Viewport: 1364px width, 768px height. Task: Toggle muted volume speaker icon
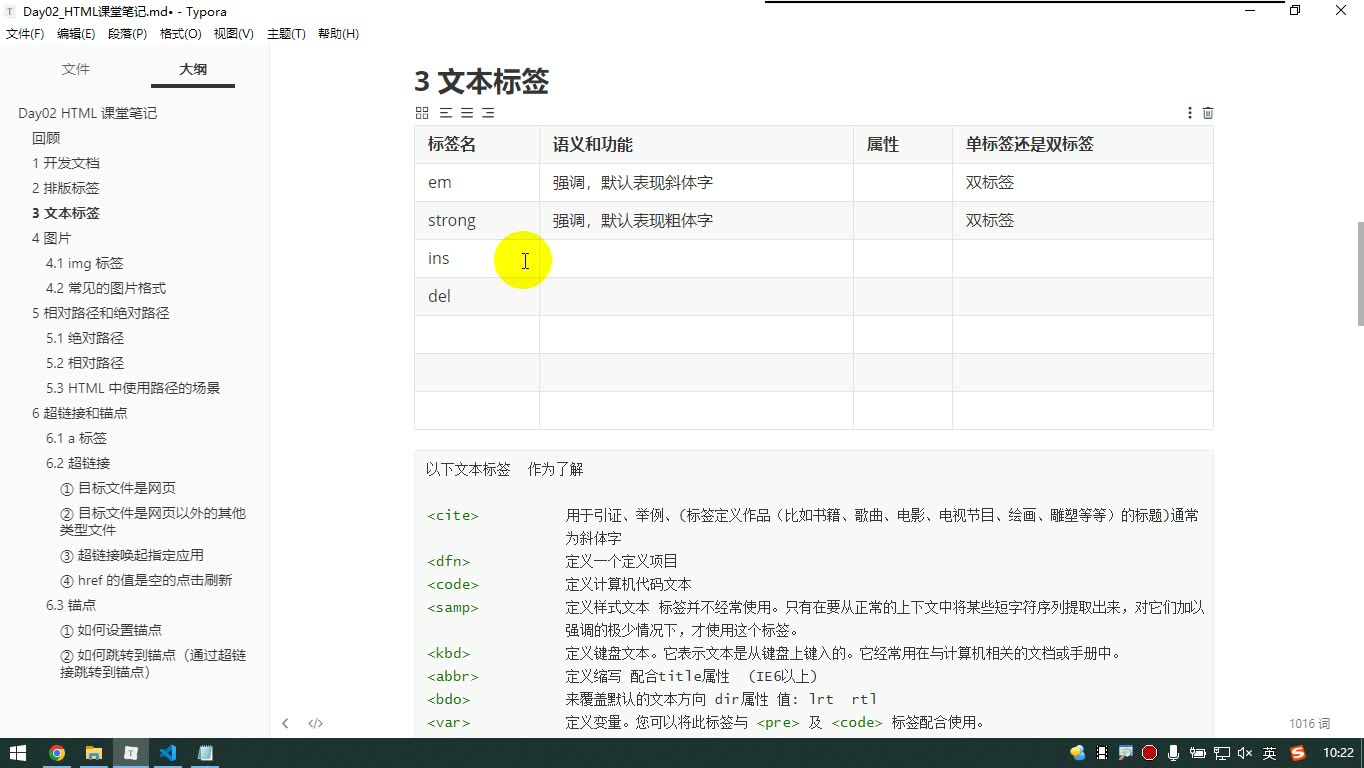1245,753
